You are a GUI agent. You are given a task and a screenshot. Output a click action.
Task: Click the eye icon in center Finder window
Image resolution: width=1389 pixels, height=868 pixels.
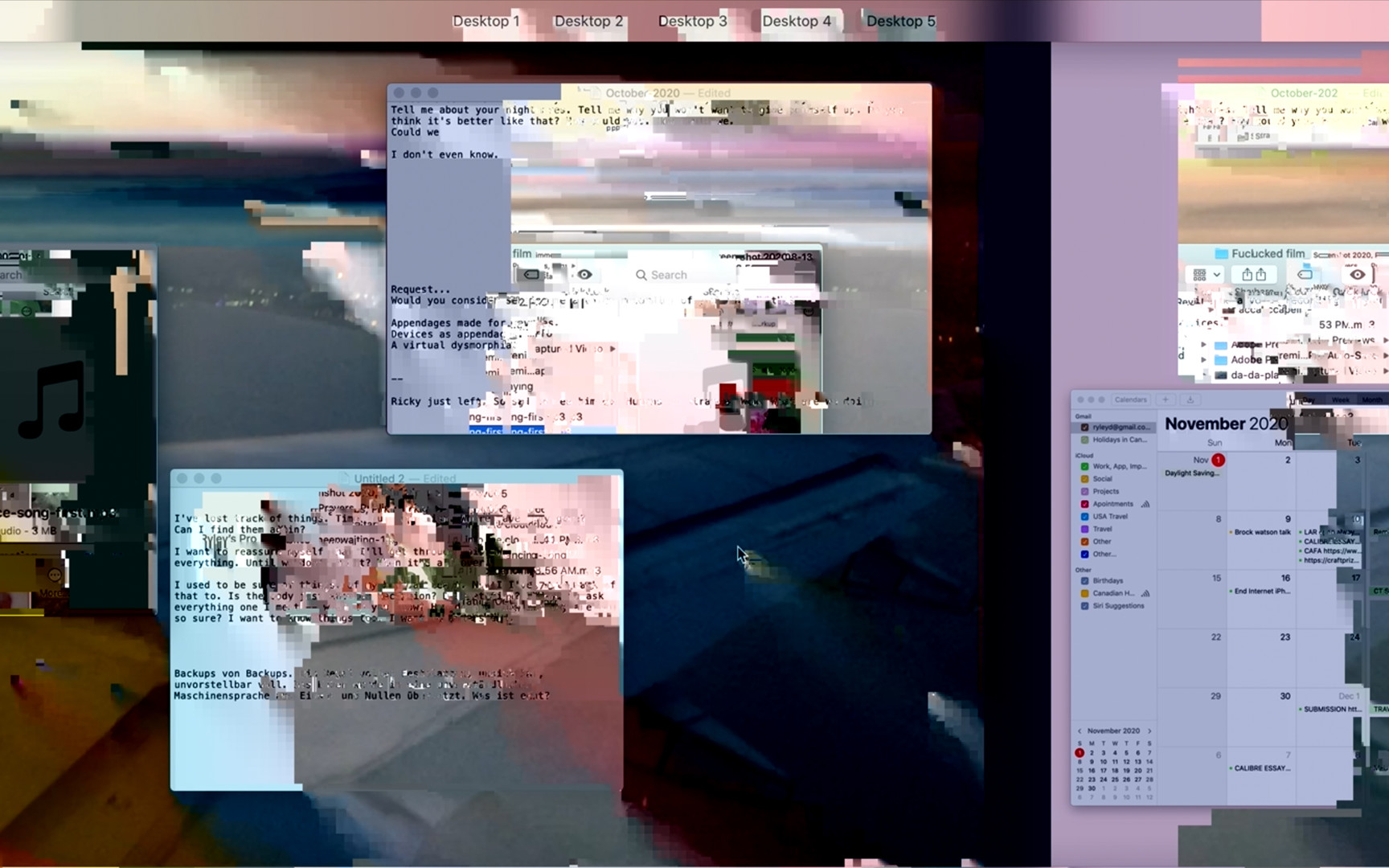pyautogui.click(x=584, y=275)
